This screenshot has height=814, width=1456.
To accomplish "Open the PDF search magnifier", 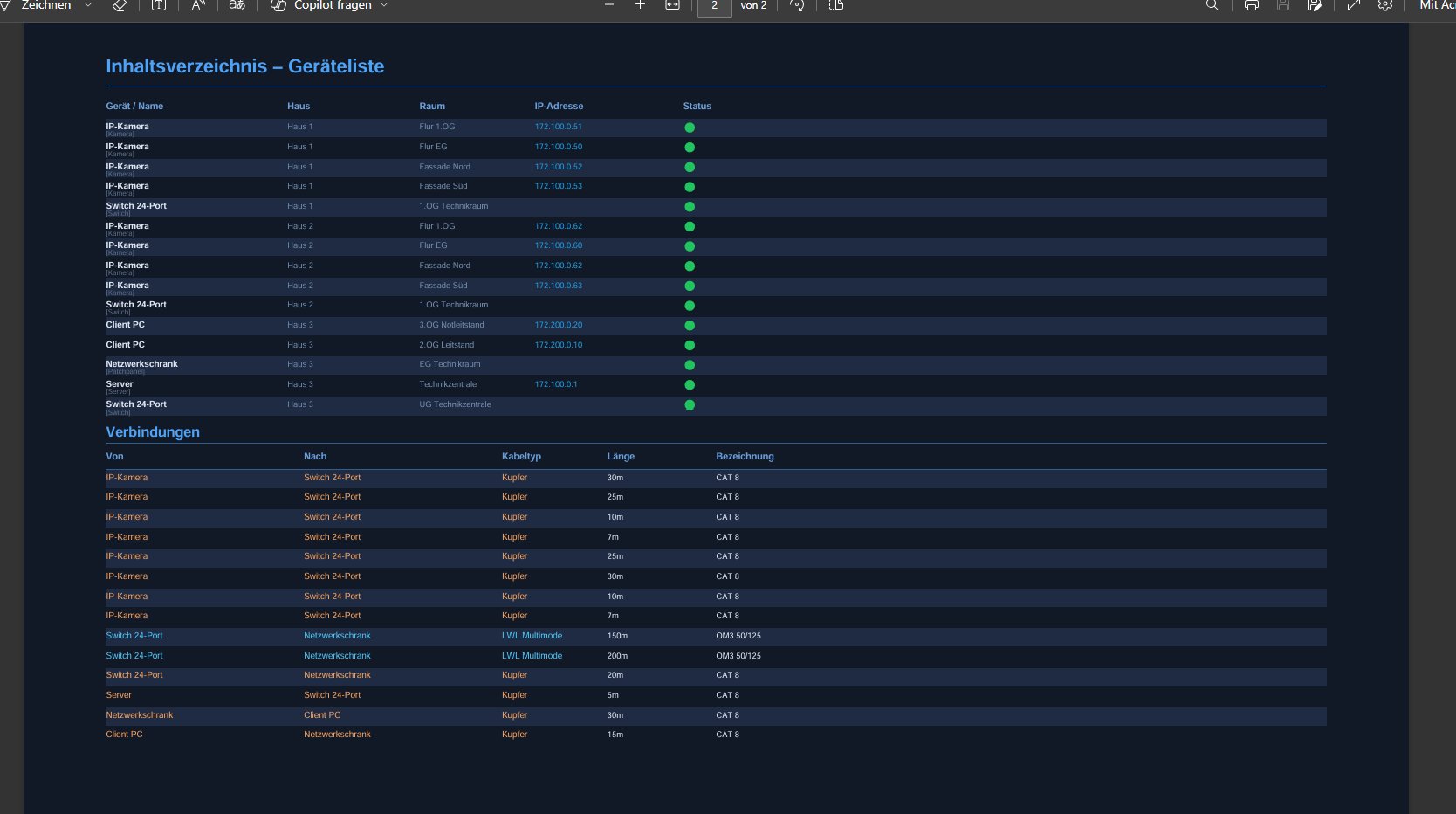I will (1212, 5).
